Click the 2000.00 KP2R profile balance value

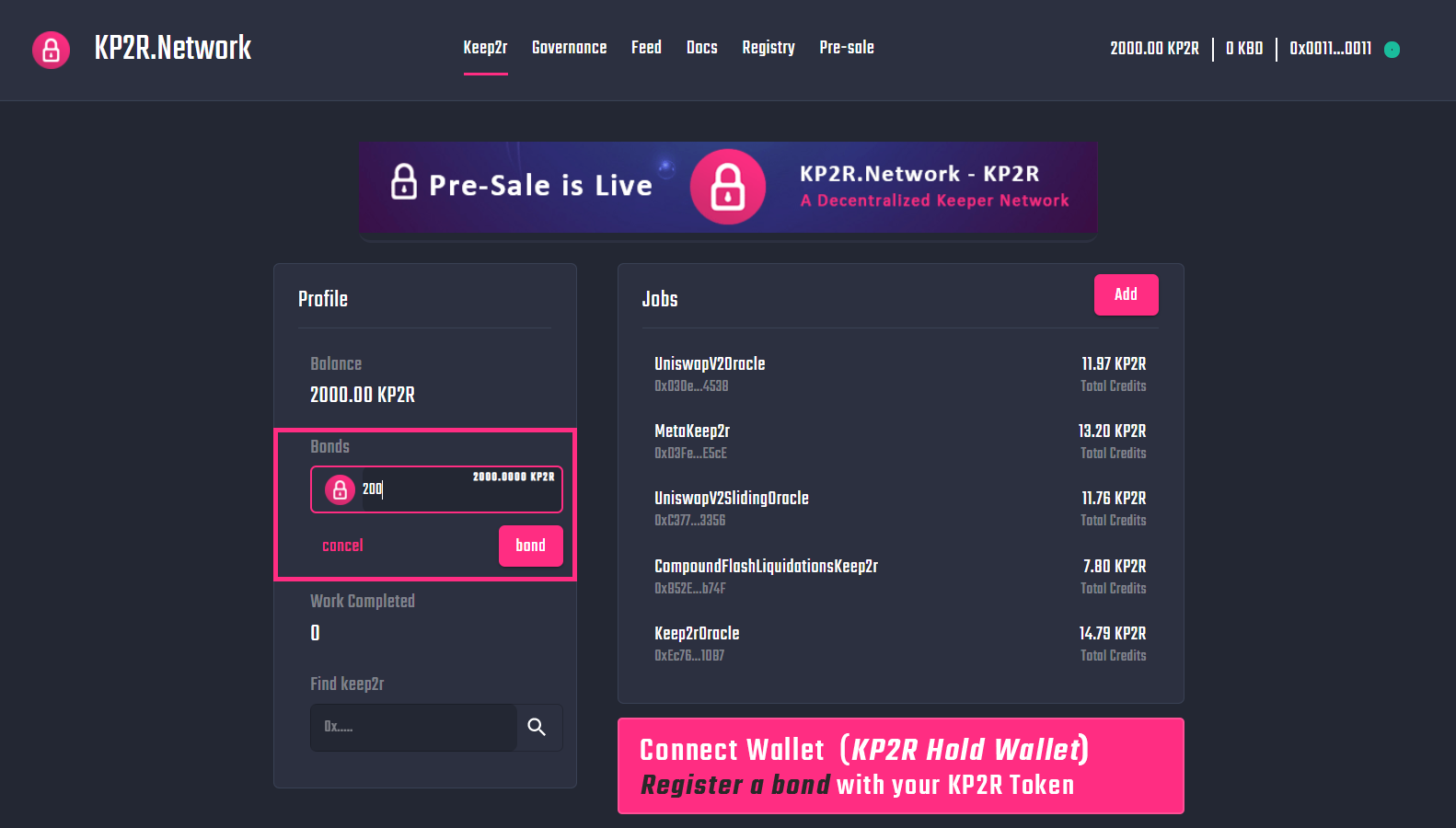[363, 396]
